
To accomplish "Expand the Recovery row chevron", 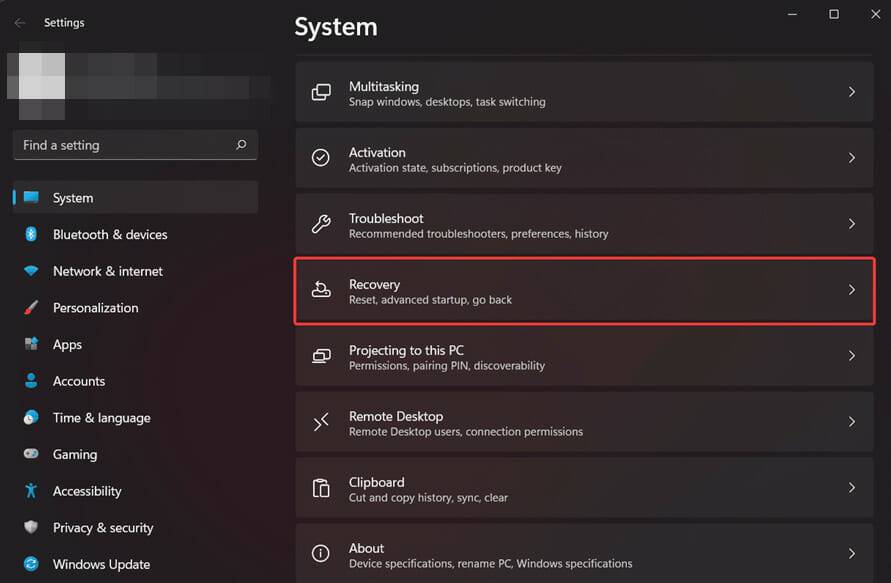I will pos(853,290).
